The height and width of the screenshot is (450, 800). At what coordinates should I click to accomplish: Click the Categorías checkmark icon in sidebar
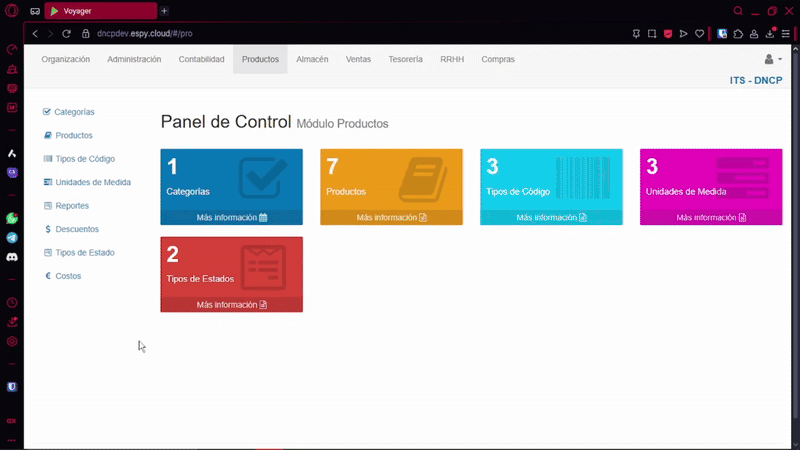(47, 112)
